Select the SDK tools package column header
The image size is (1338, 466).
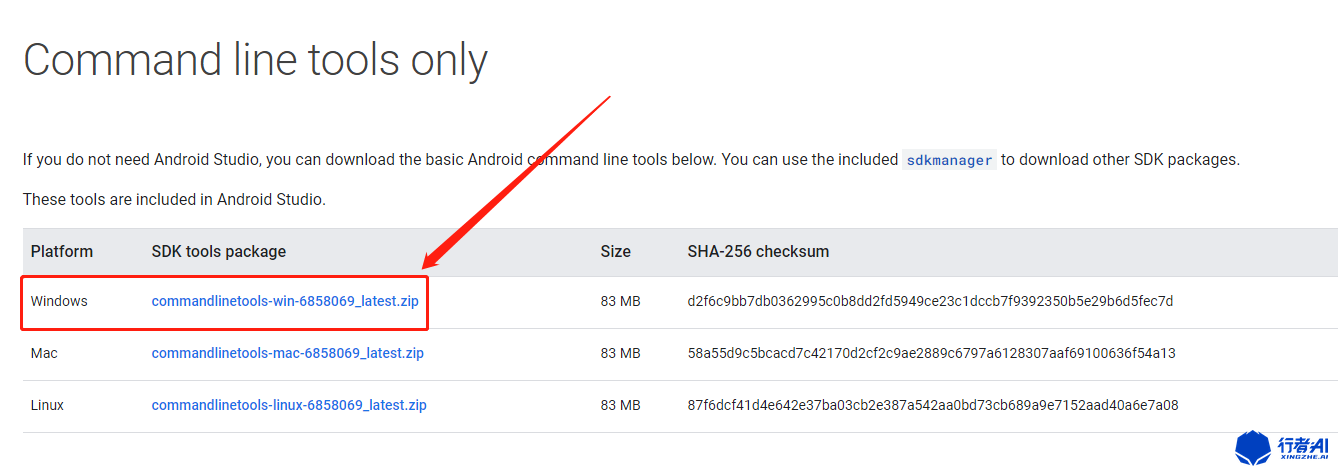point(219,252)
